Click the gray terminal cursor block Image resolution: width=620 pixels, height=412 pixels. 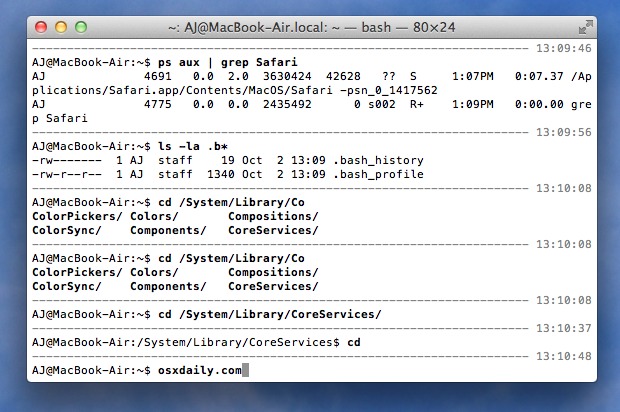pos(246,370)
